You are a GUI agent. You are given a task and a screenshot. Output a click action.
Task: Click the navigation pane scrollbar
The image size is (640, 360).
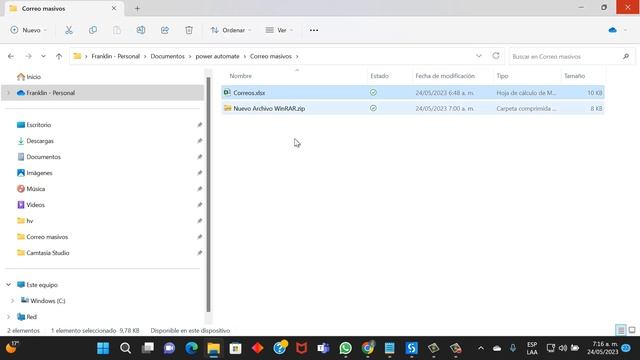coord(209,195)
